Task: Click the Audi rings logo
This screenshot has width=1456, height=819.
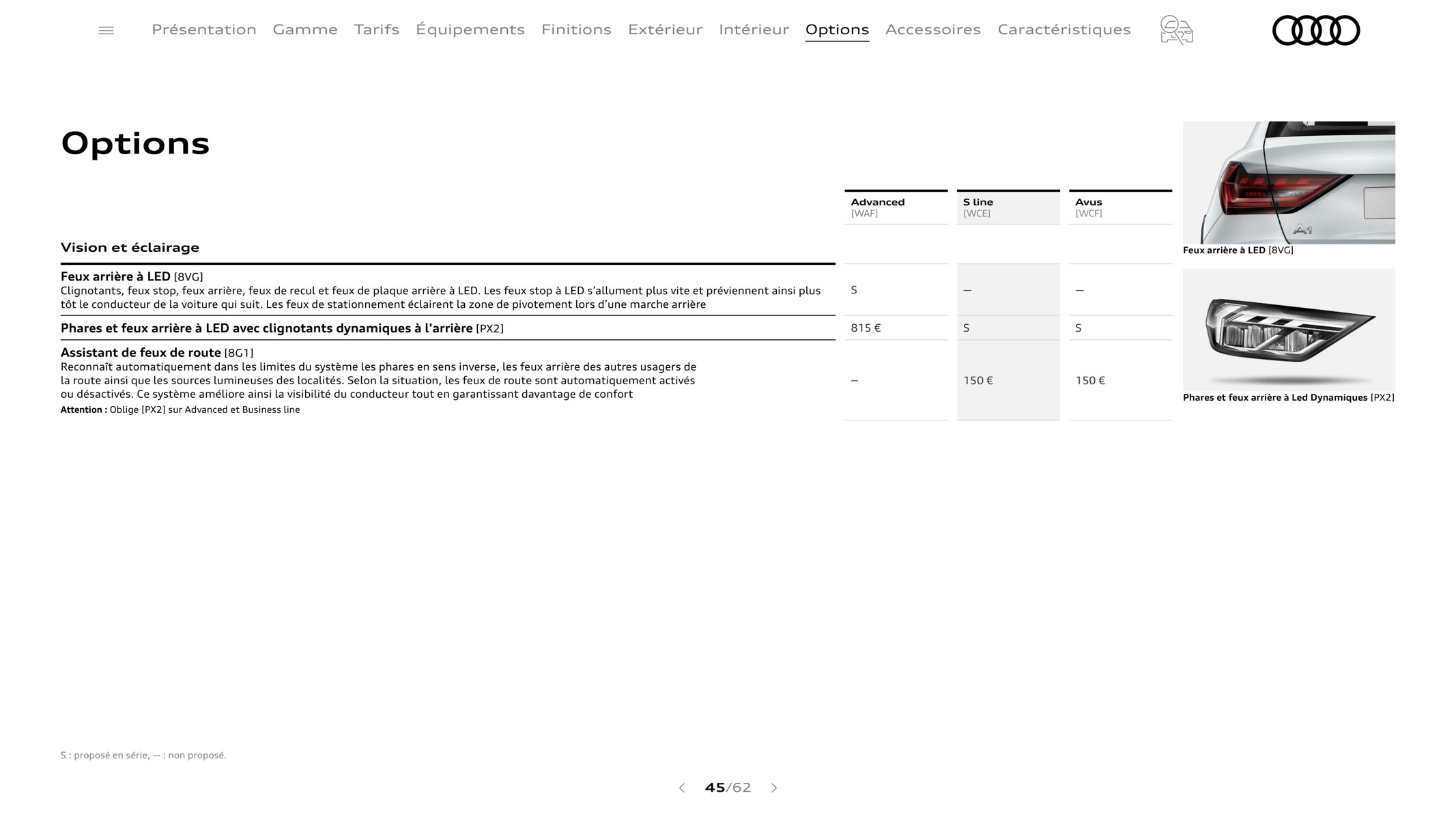Action: tap(1316, 31)
